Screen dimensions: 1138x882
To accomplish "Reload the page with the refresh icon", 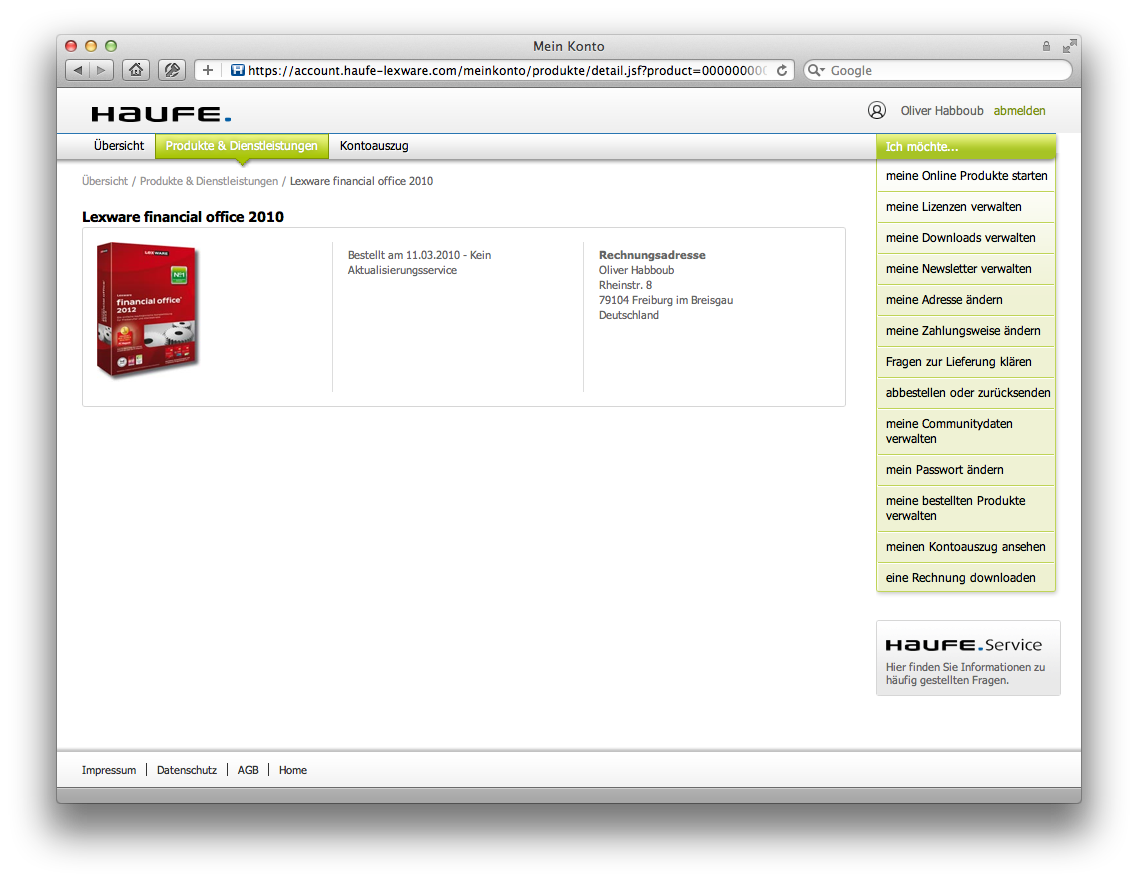I will (782, 70).
